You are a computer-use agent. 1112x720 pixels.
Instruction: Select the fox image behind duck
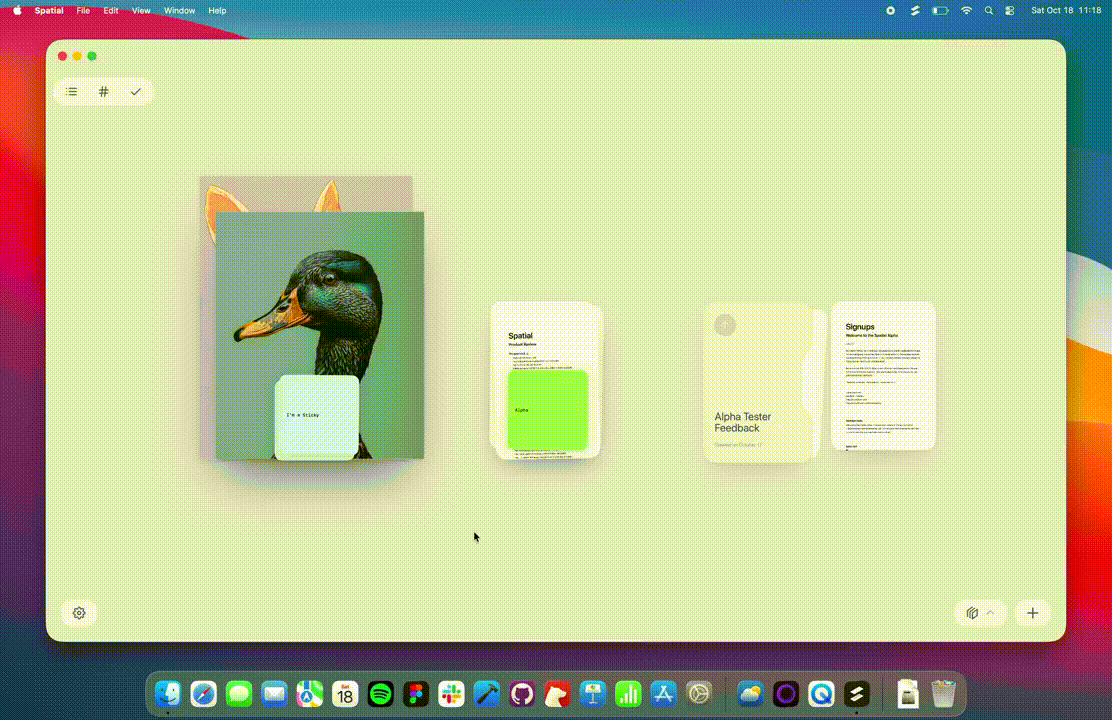(x=306, y=193)
